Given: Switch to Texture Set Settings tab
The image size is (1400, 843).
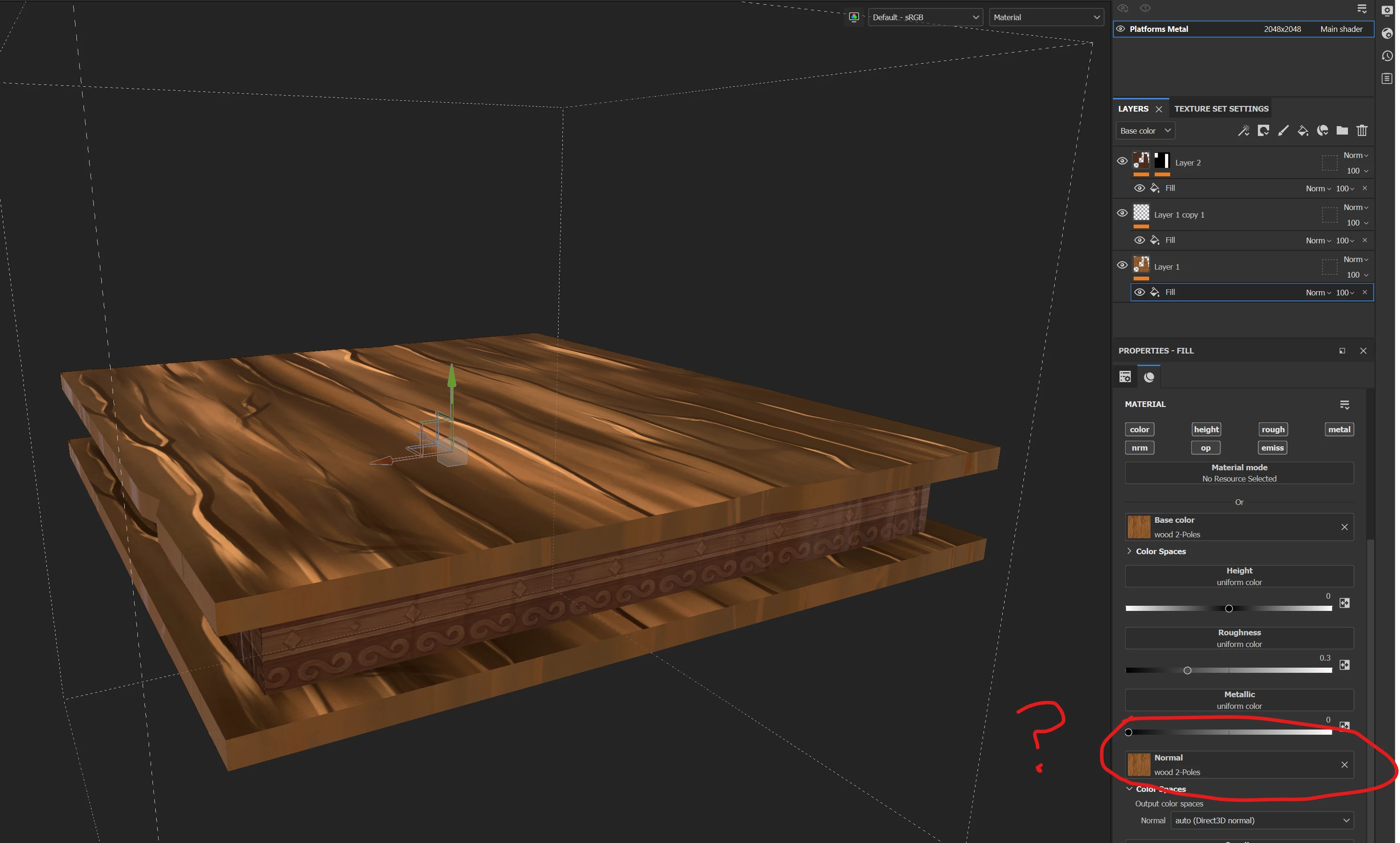Looking at the screenshot, I should pyautogui.click(x=1221, y=108).
